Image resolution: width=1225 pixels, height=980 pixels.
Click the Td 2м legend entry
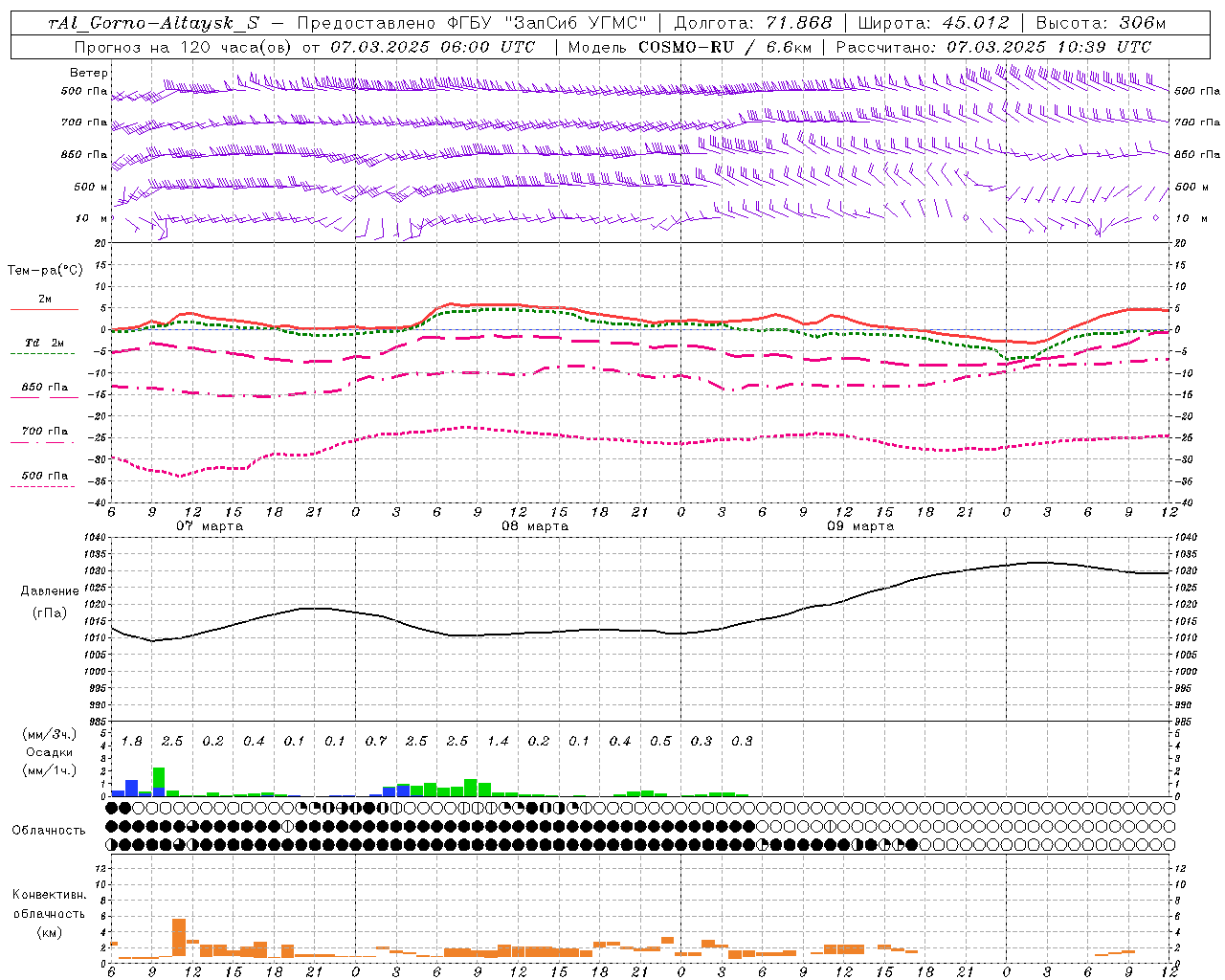(x=45, y=343)
